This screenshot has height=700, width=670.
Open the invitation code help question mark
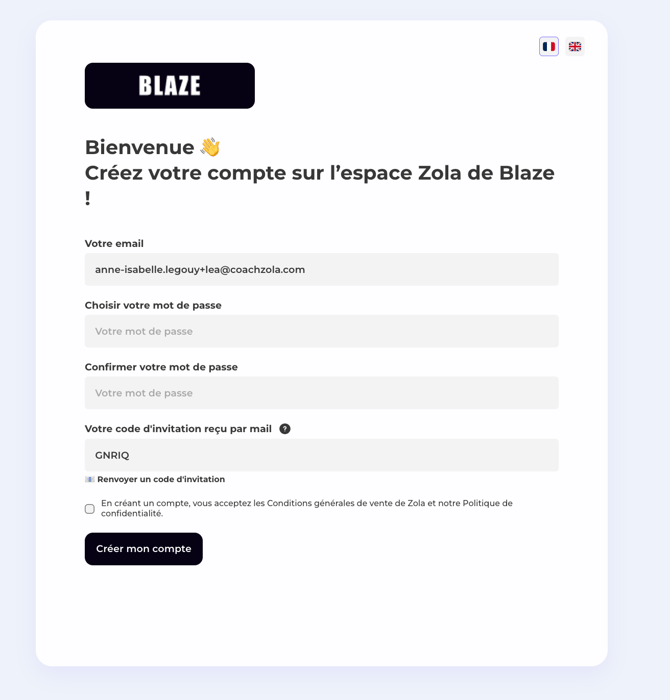point(285,429)
